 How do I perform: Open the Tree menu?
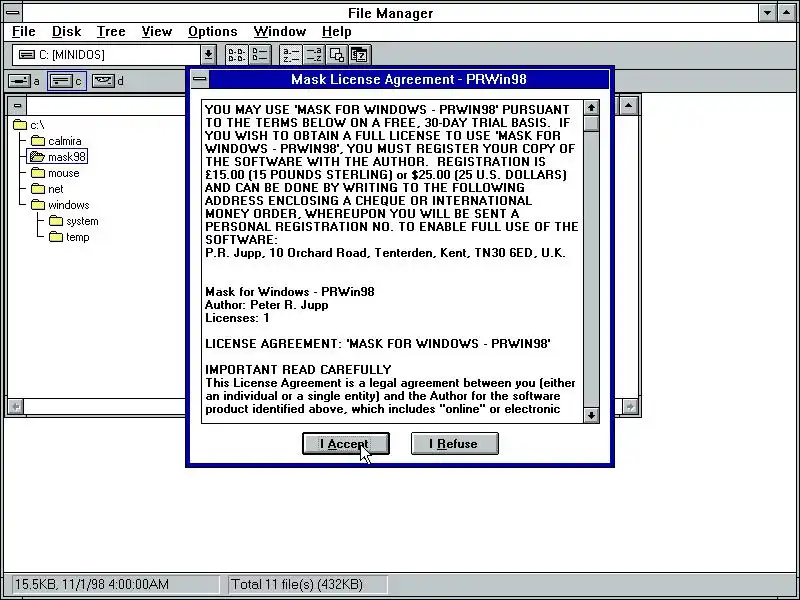(x=111, y=32)
